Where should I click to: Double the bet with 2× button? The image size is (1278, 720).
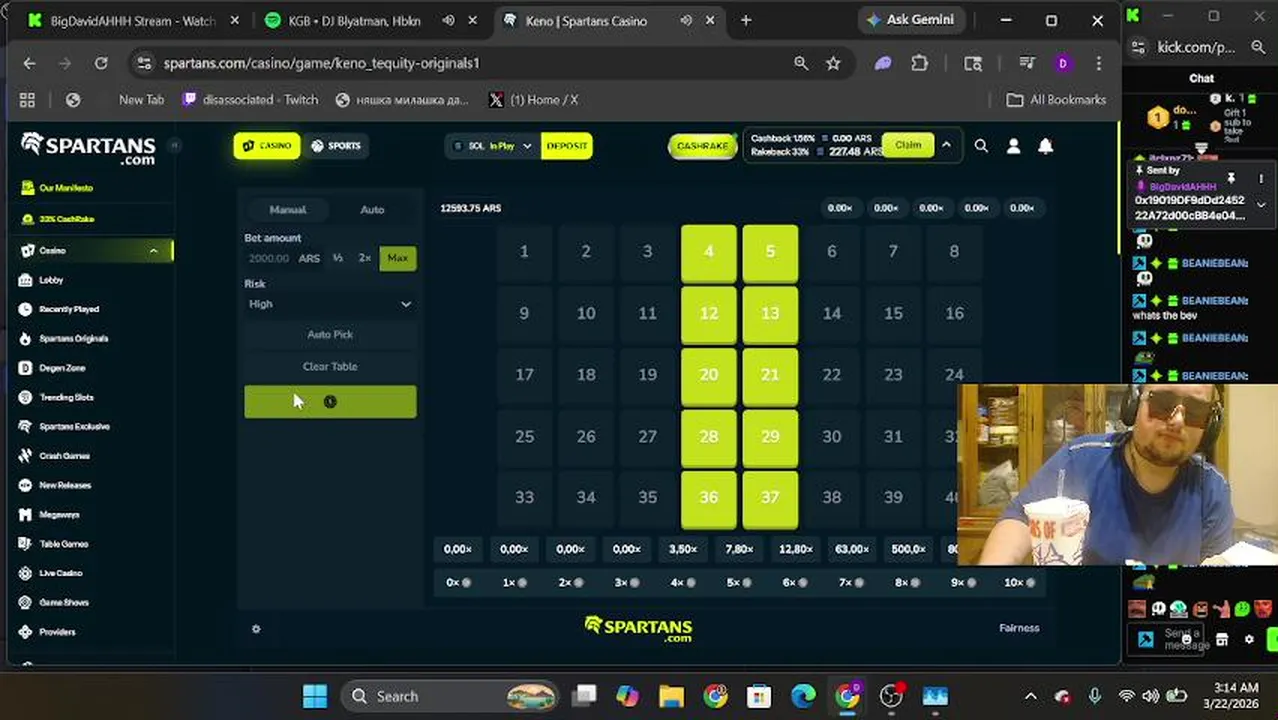click(x=365, y=258)
